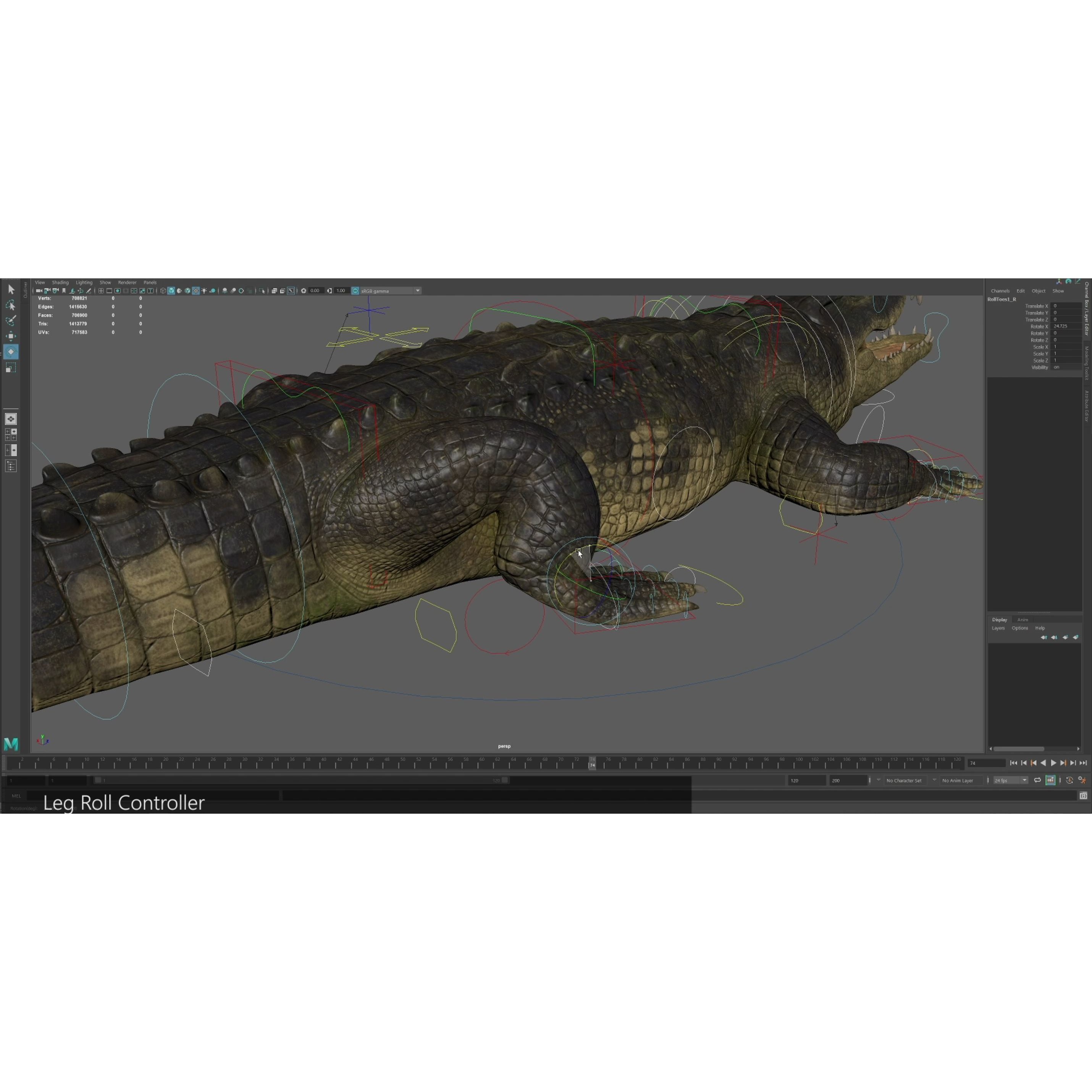Click the viewport bookmarks icon
The height and width of the screenshot is (1092, 1092).
click(x=64, y=291)
